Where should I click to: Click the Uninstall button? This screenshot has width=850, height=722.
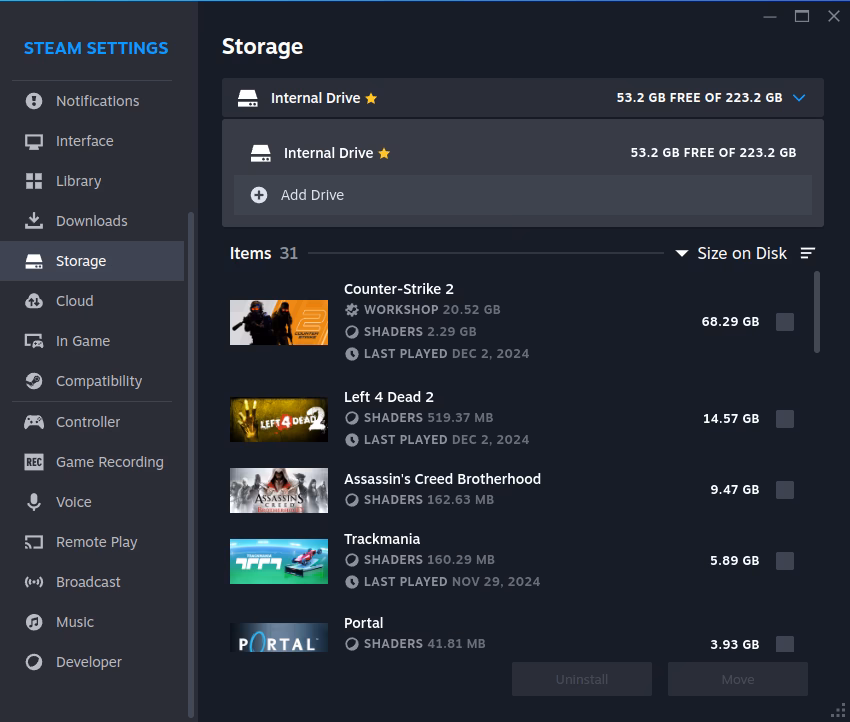[582, 679]
